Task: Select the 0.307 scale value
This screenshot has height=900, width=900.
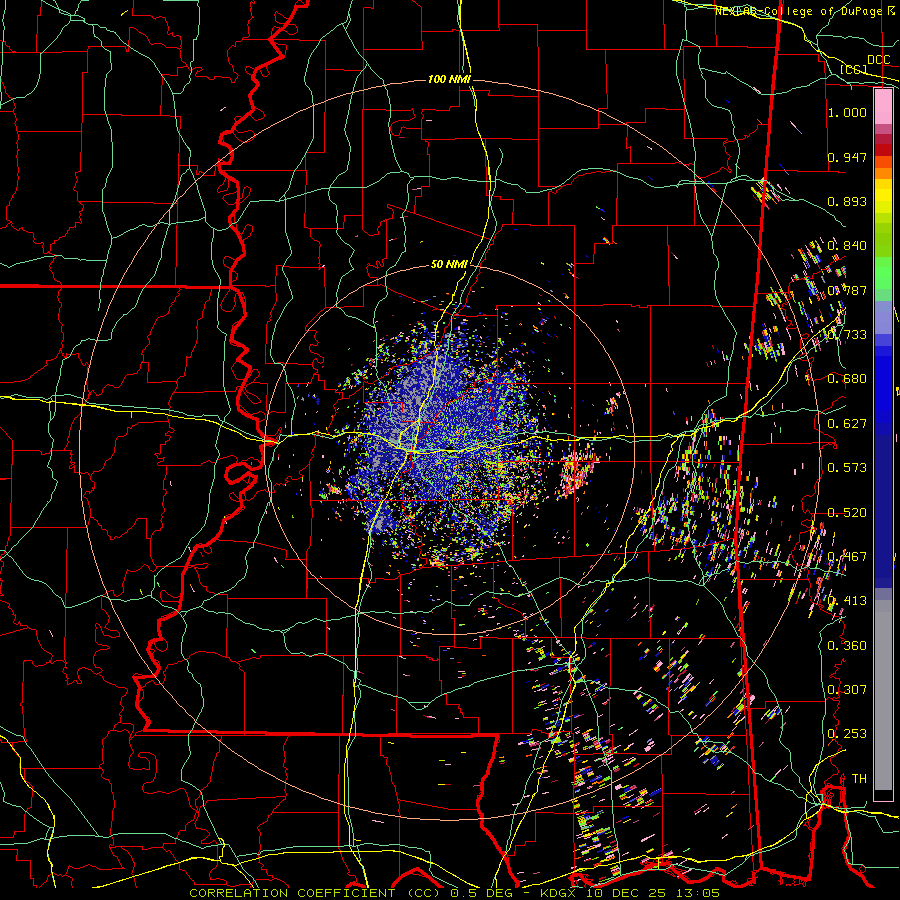Action: coord(847,690)
